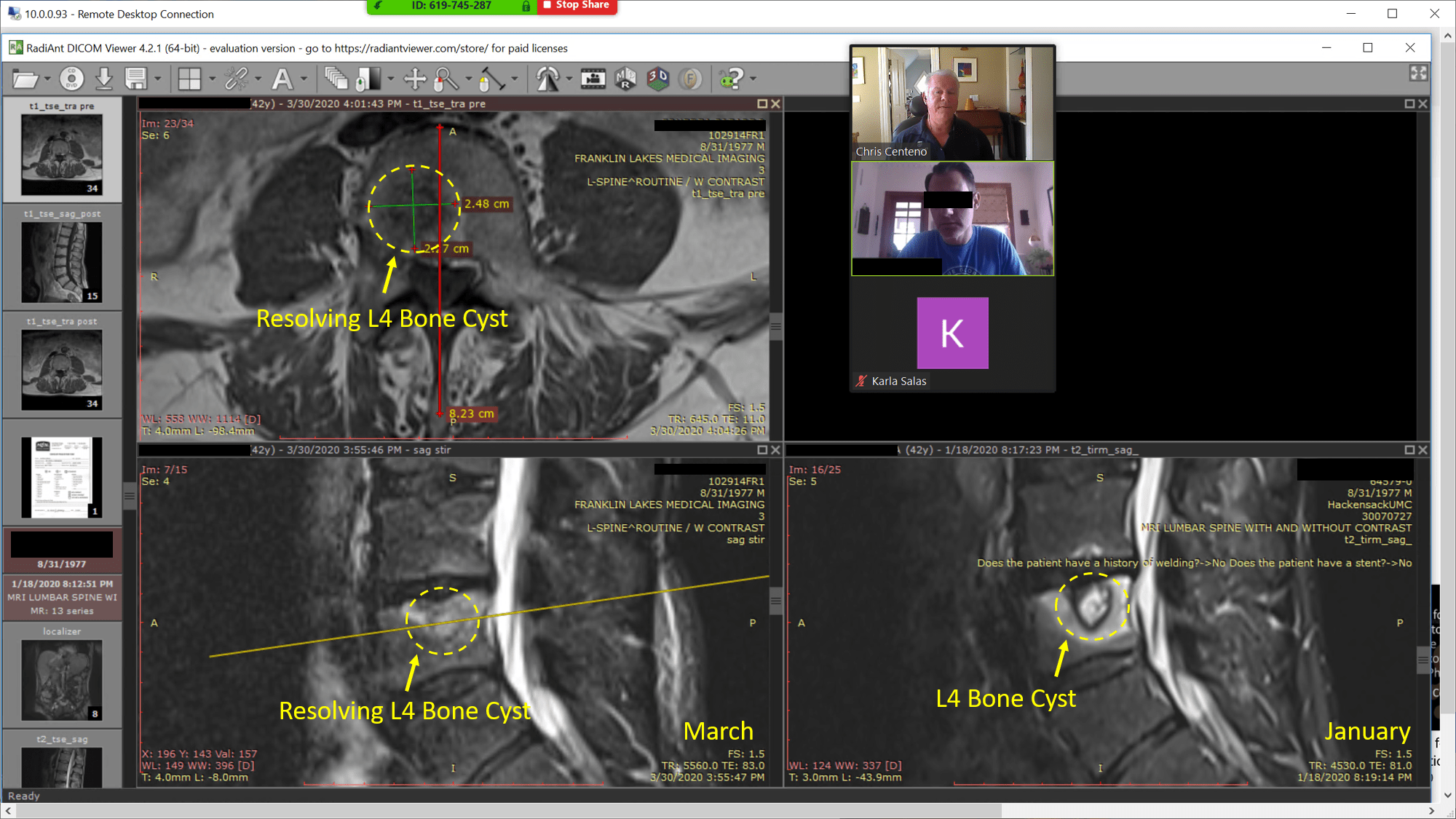The image size is (1456, 819).
Task: Select the window level adjustment tool
Action: click(x=368, y=79)
